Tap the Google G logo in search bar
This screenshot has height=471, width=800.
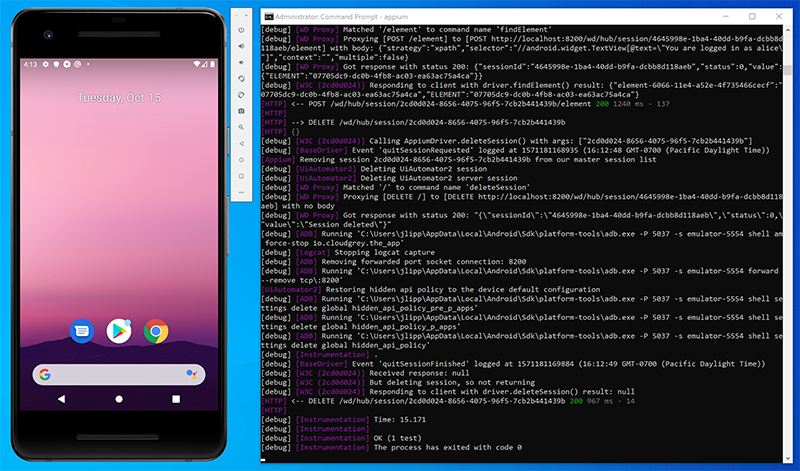(x=45, y=375)
